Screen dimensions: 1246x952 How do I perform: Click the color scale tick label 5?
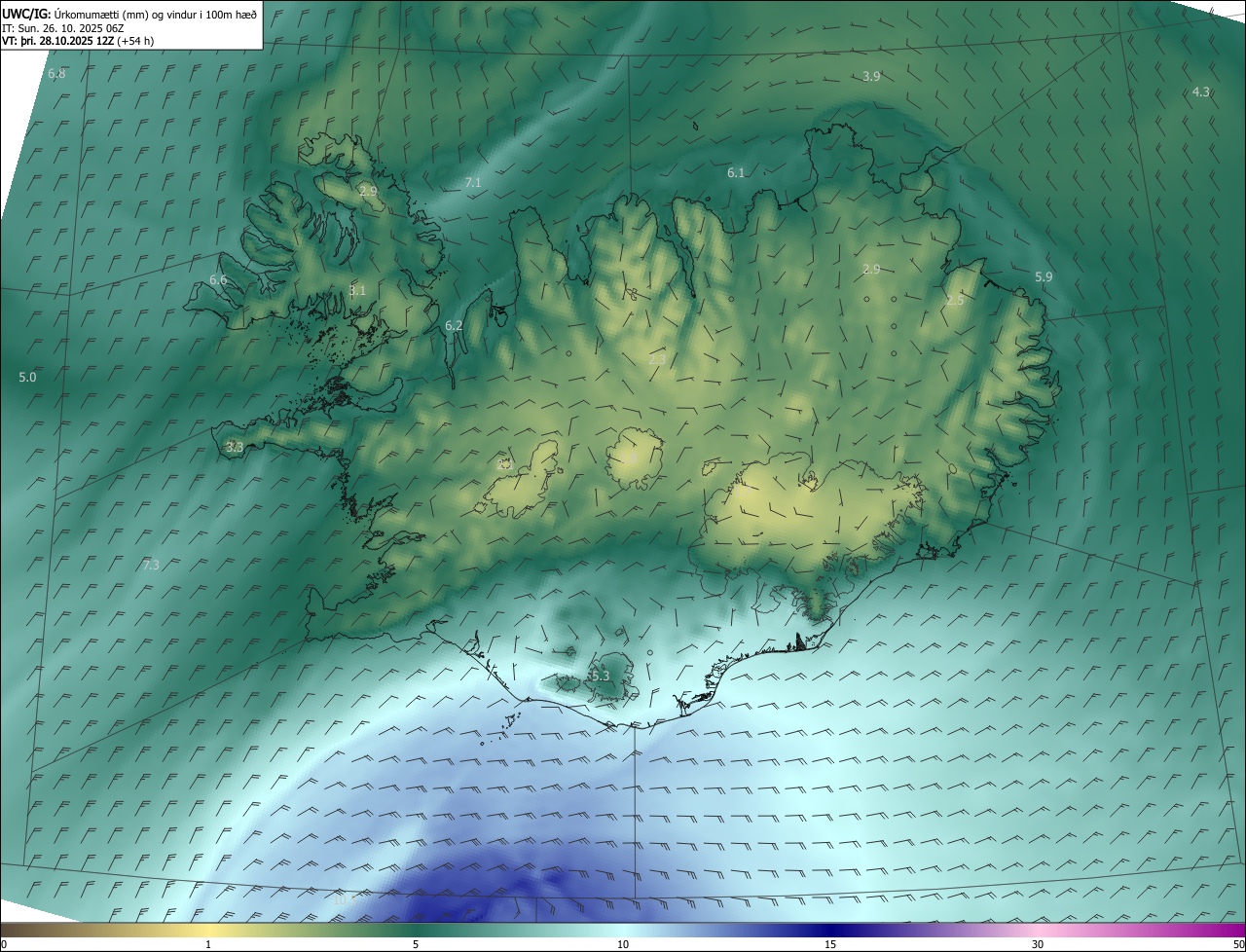tap(416, 944)
